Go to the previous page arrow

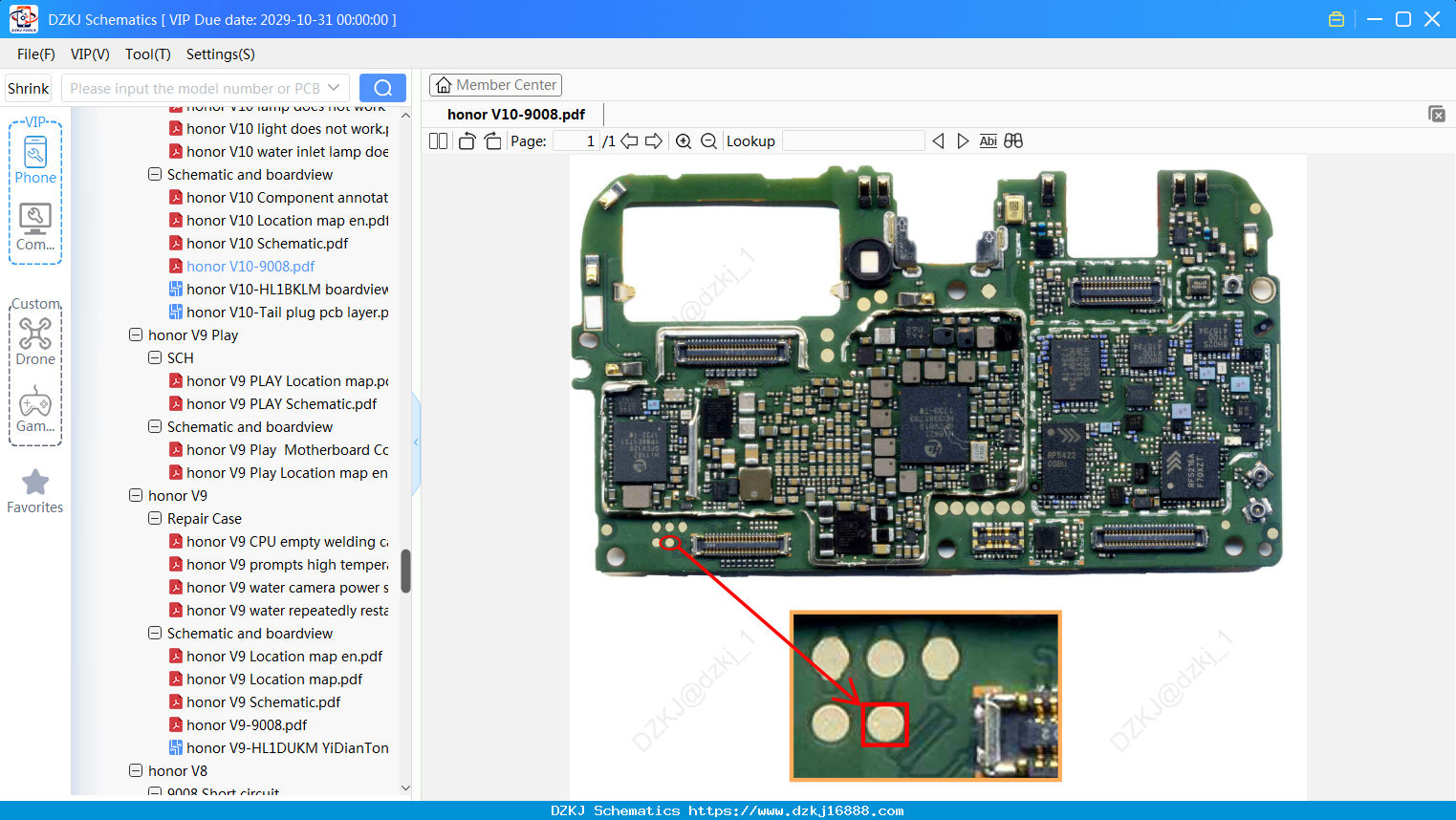[x=629, y=141]
